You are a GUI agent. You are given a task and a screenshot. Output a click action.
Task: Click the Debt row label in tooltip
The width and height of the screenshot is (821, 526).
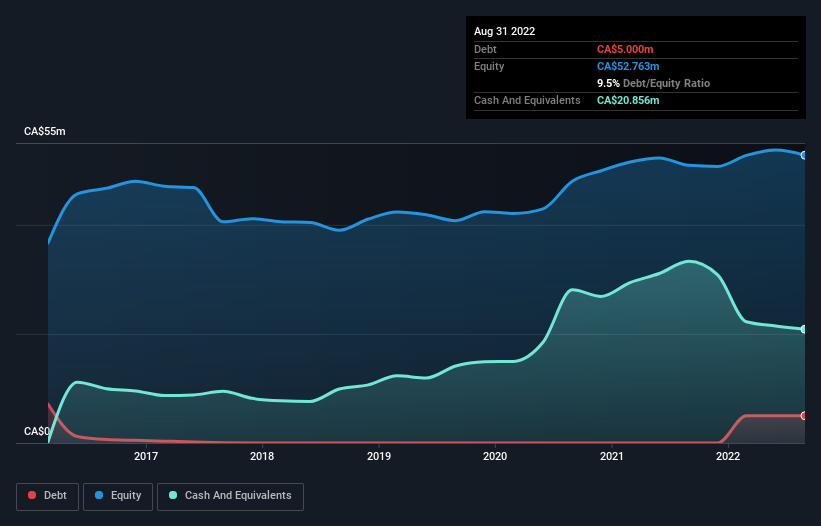[485, 49]
